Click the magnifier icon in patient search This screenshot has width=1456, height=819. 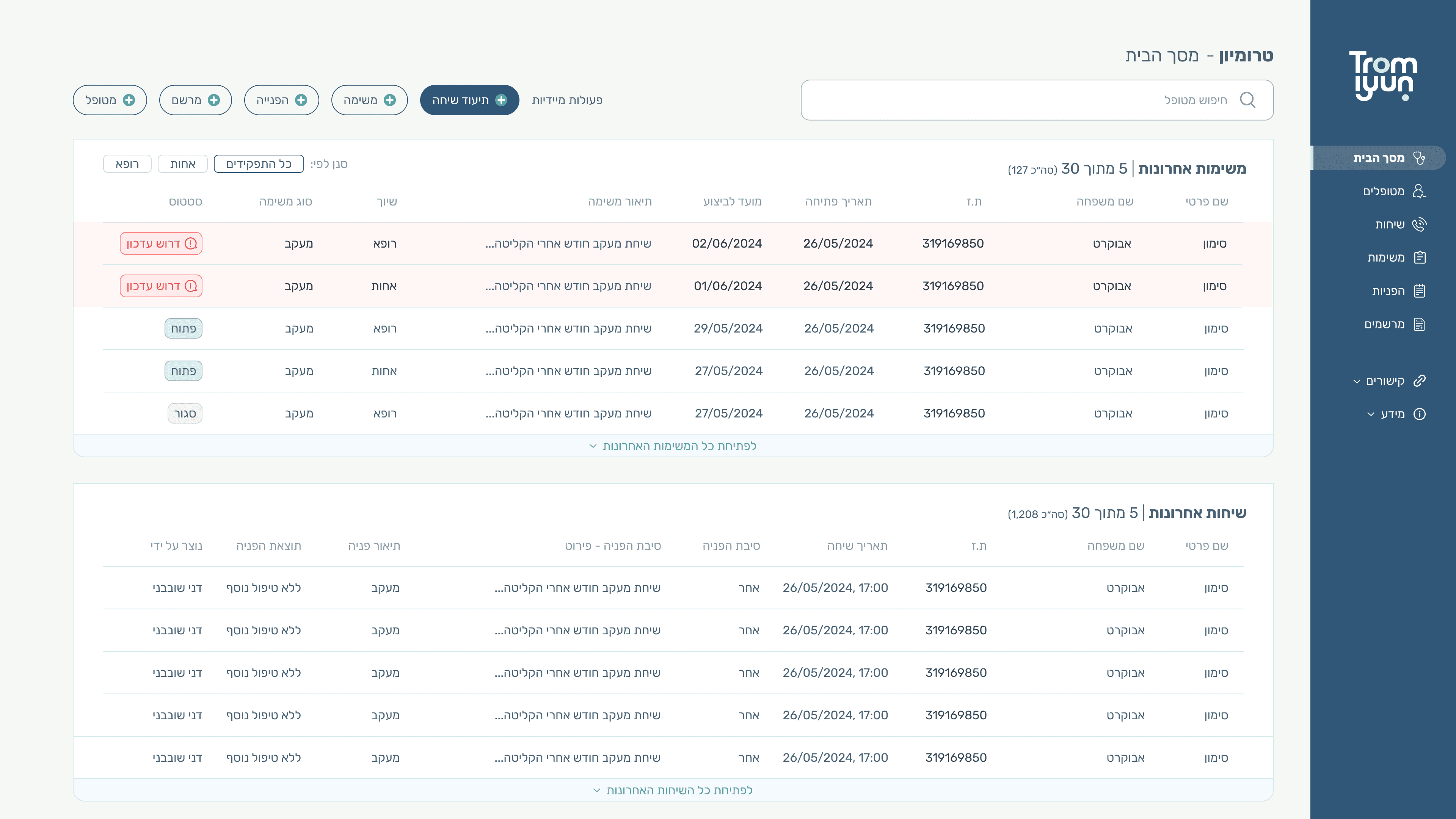1247,100
